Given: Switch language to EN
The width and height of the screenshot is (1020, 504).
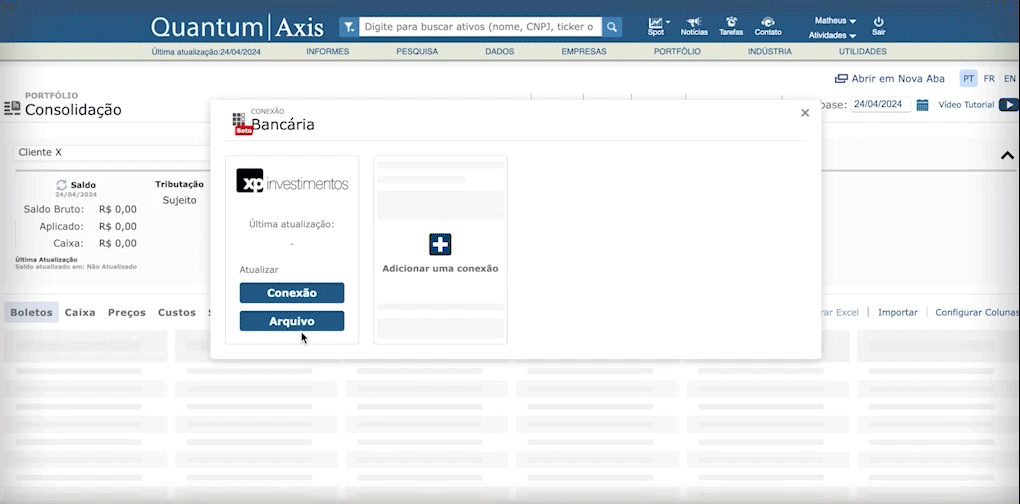Looking at the screenshot, I should click(x=1009, y=79).
